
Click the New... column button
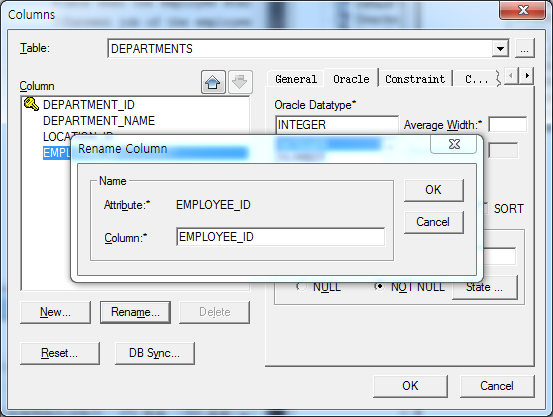(55, 312)
